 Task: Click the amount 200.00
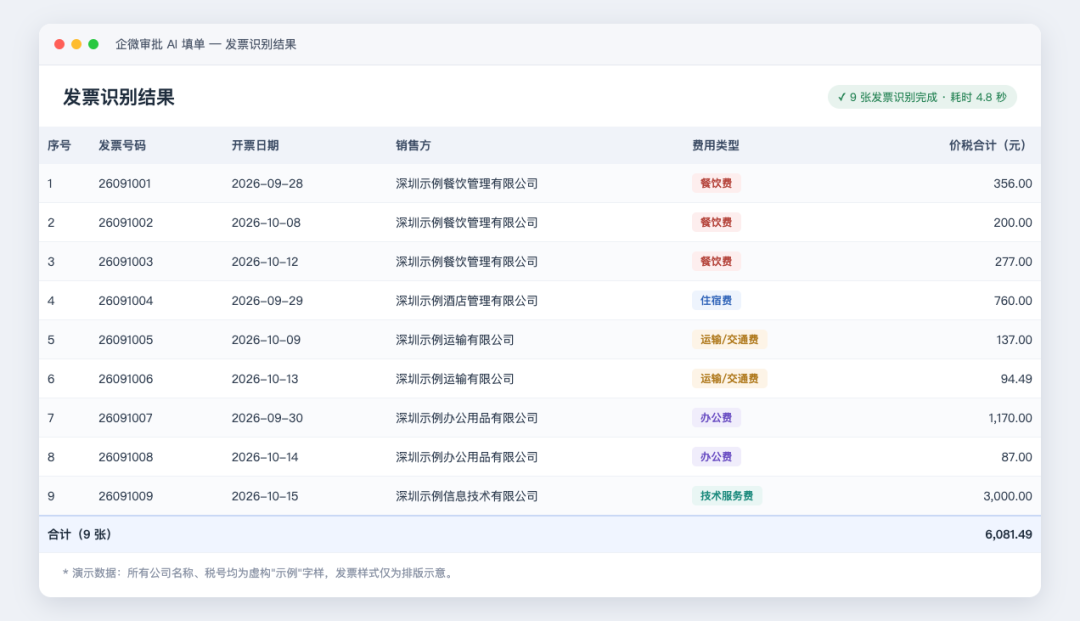1012,223
